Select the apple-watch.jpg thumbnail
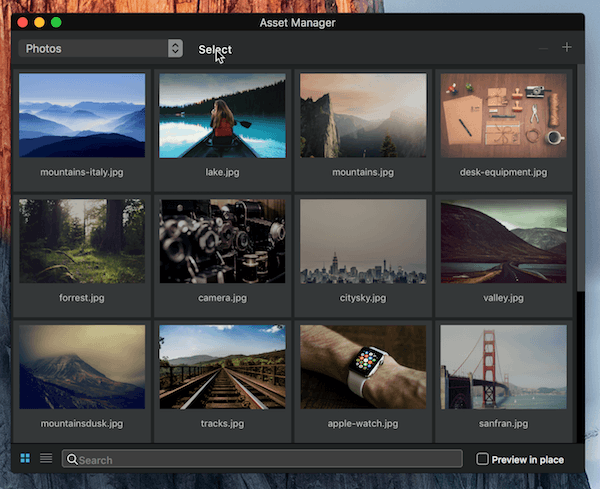The height and width of the screenshot is (489, 600). tap(363, 367)
